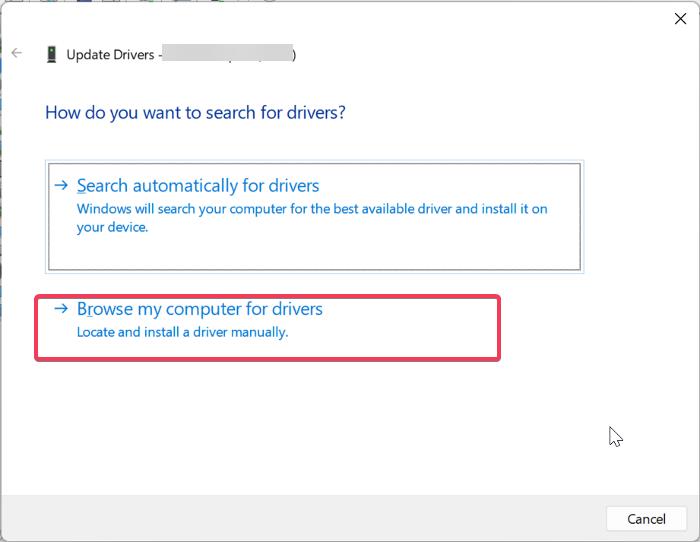Viewport: 700px width, 542px height.
Task: Go back using the back arrow
Action: (x=16, y=54)
